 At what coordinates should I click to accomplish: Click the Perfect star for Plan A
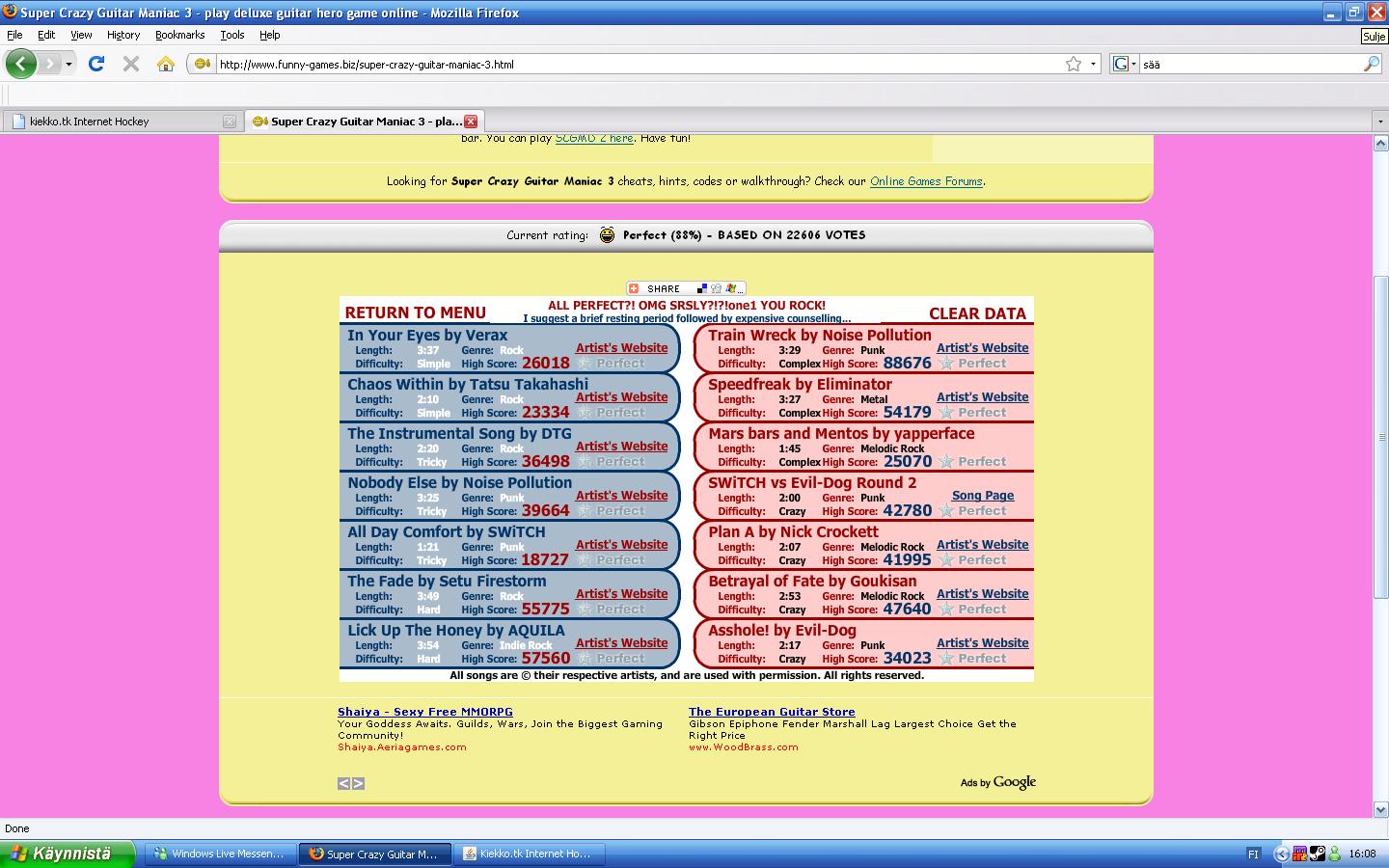coord(946,560)
